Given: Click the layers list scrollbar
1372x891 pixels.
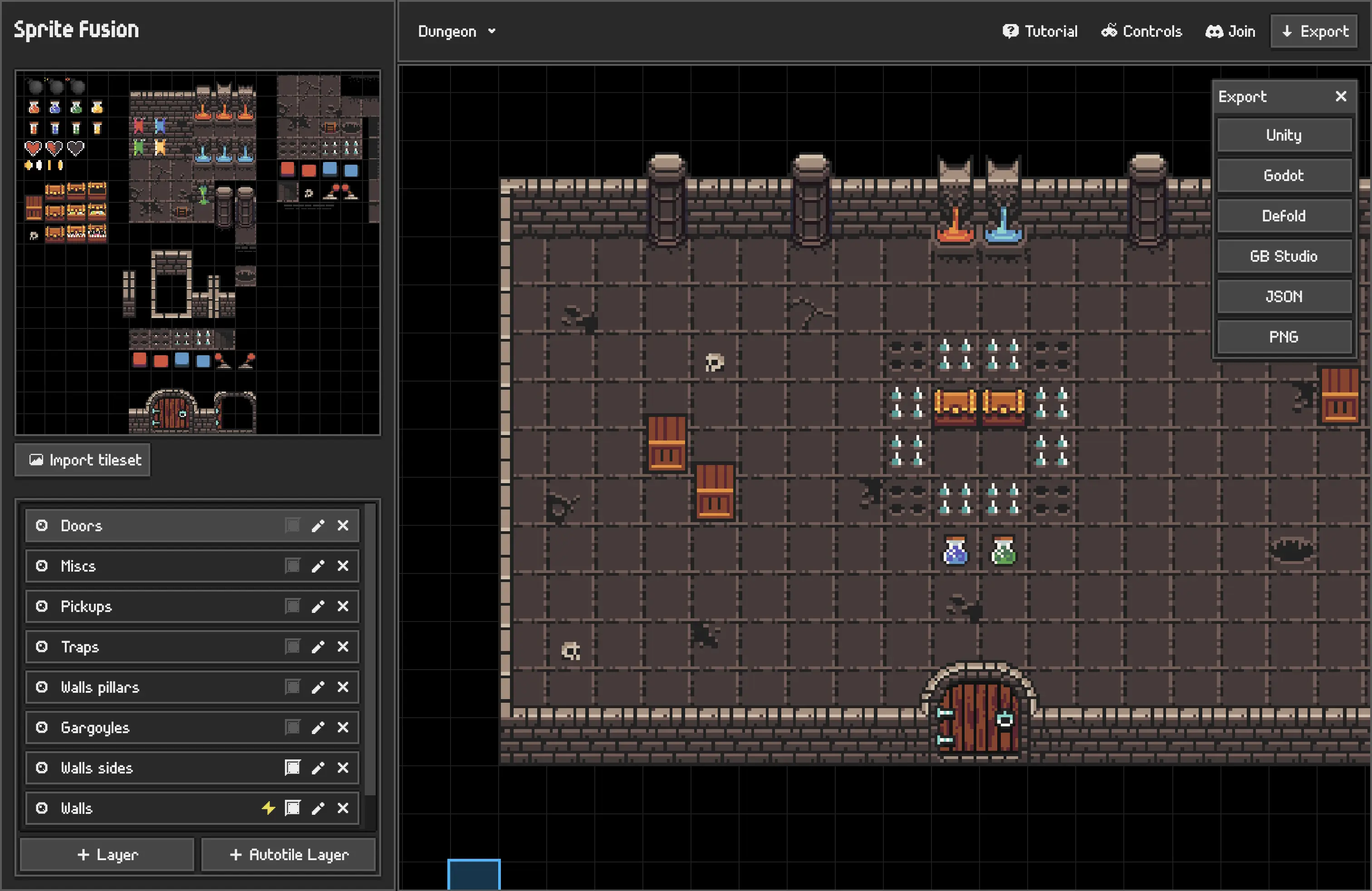Looking at the screenshot, I should 371,650.
